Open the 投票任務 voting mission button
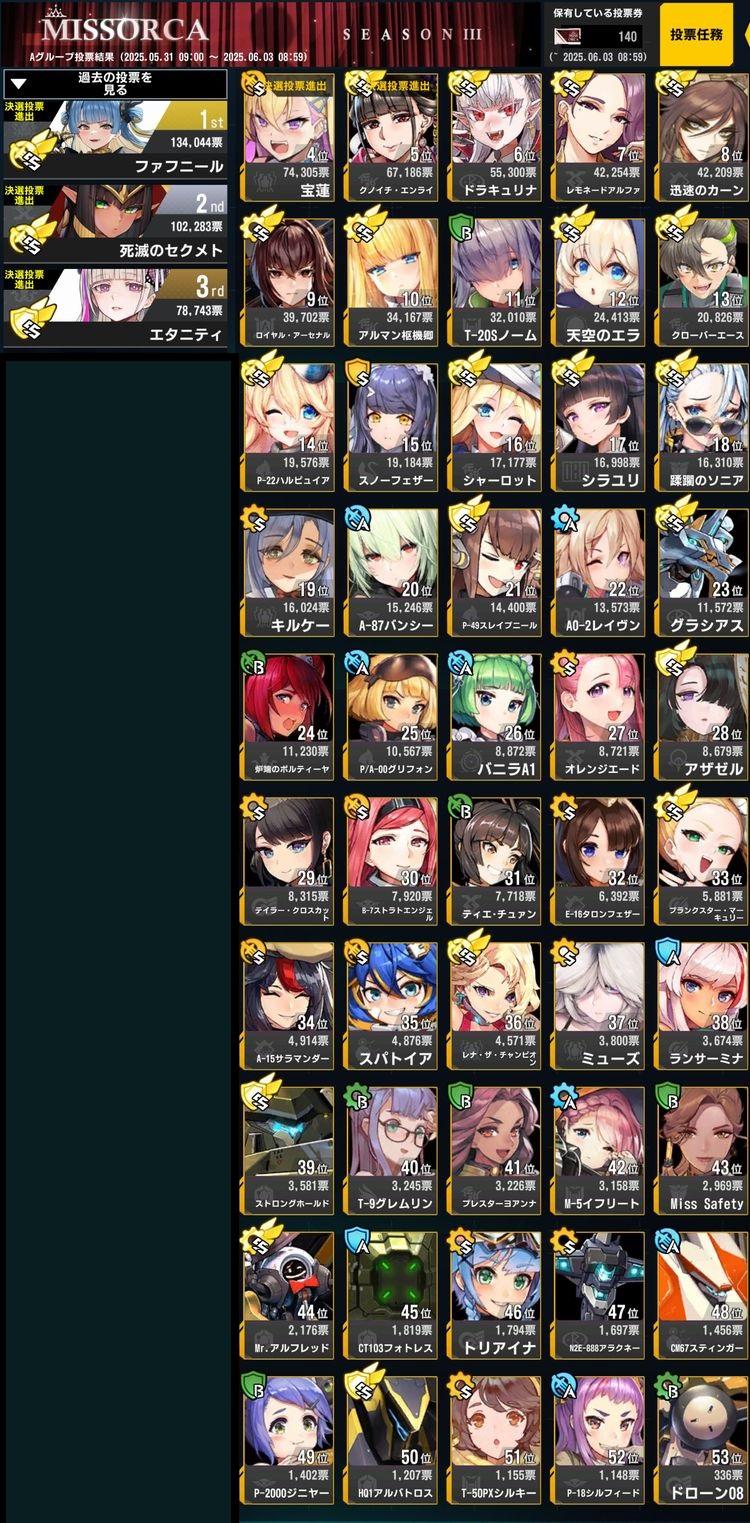Viewport: 750px width, 1523px height. 704,34
